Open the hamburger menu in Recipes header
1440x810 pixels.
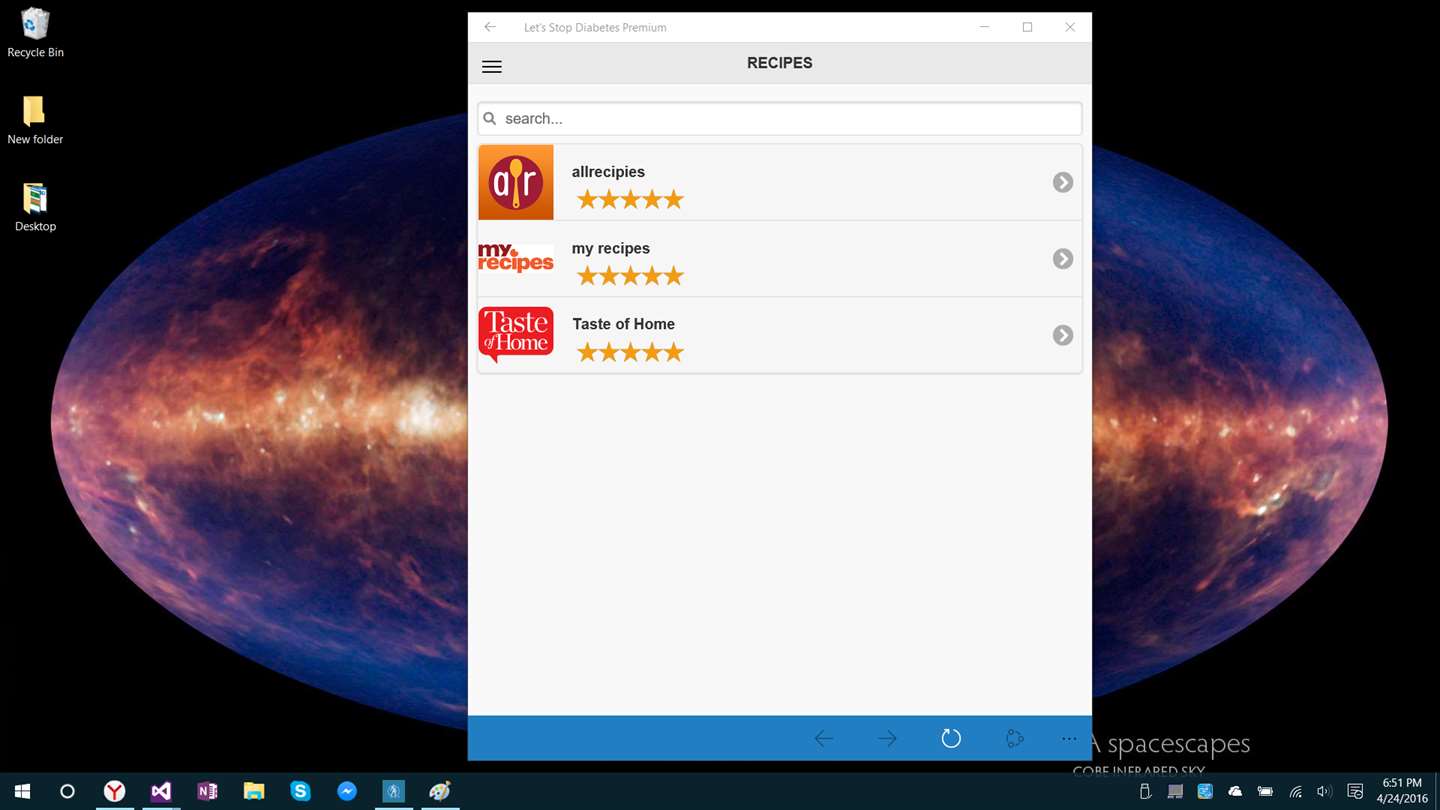coord(491,67)
